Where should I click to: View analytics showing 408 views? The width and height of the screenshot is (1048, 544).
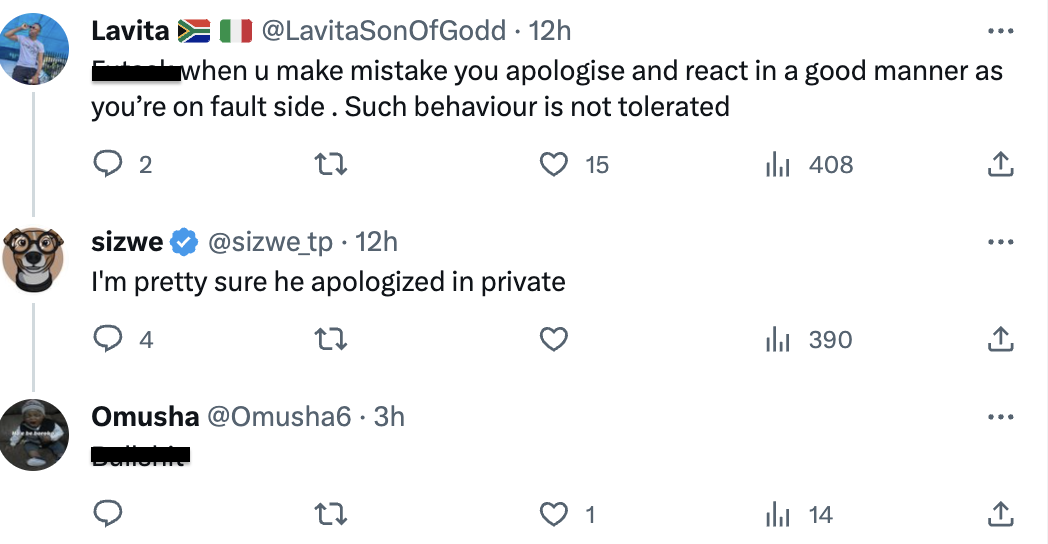tap(809, 164)
